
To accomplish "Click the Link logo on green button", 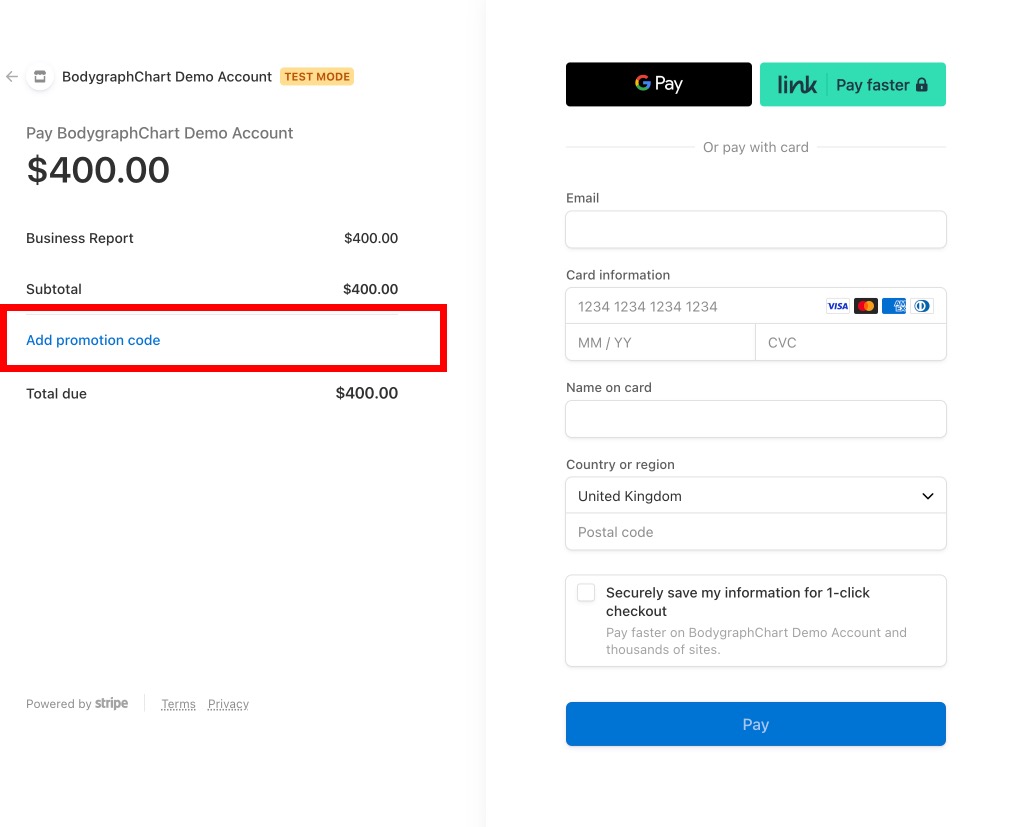I will (x=795, y=84).
